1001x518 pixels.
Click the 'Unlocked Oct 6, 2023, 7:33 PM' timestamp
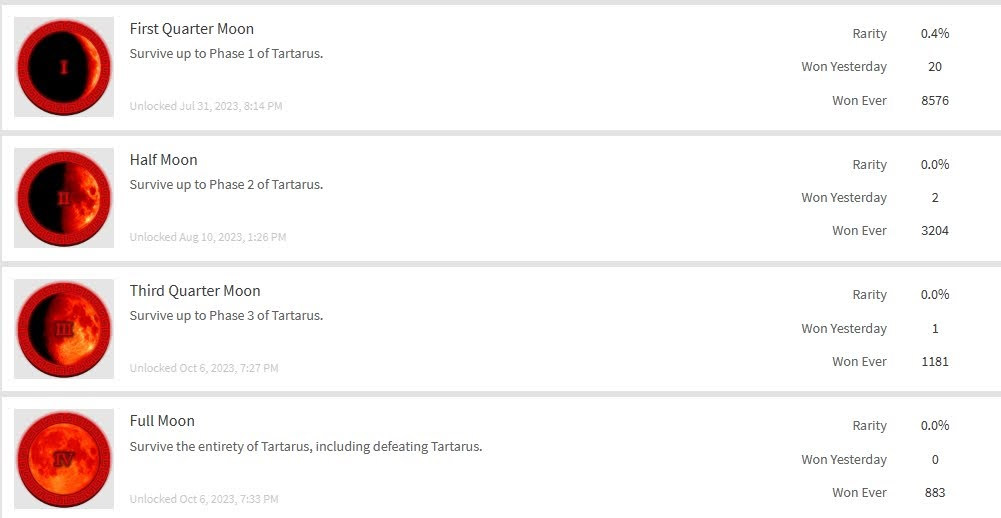coord(204,499)
